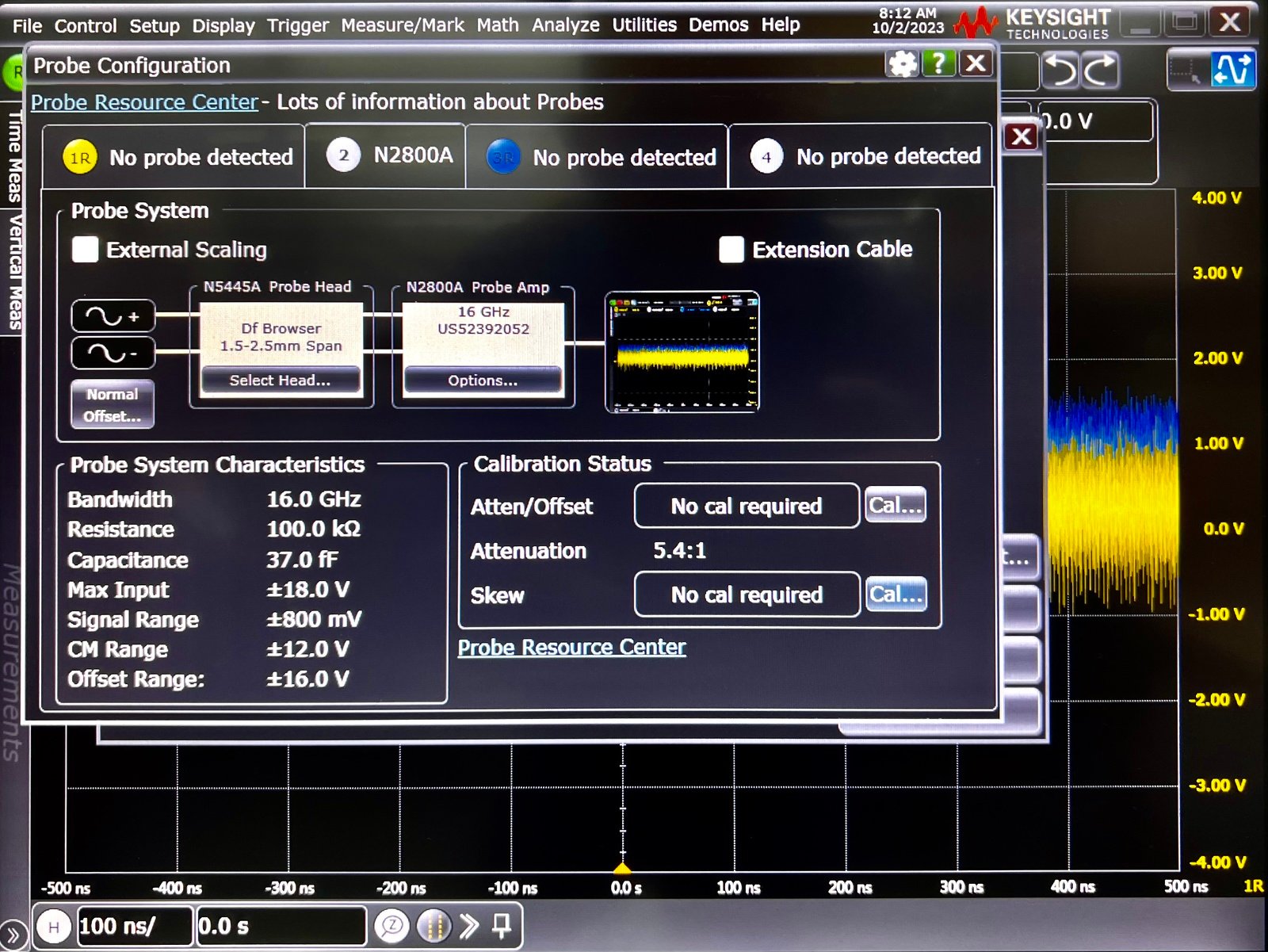1268x952 pixels.
Task: Click the blue waveform autoscale icon
Action: (x=1233, y=69)
